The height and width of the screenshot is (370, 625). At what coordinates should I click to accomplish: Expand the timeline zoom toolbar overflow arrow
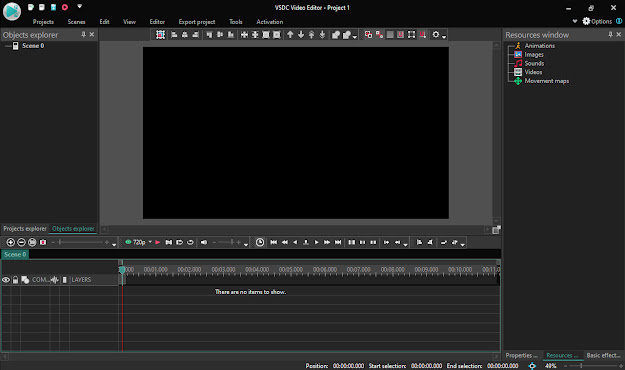(114, 244)
